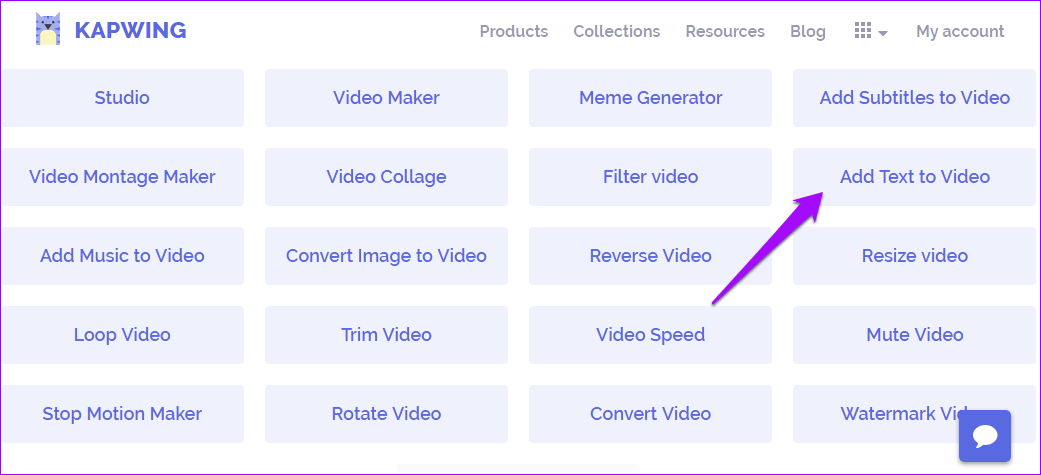Choose the Reverse Video tool

(651, 256)
